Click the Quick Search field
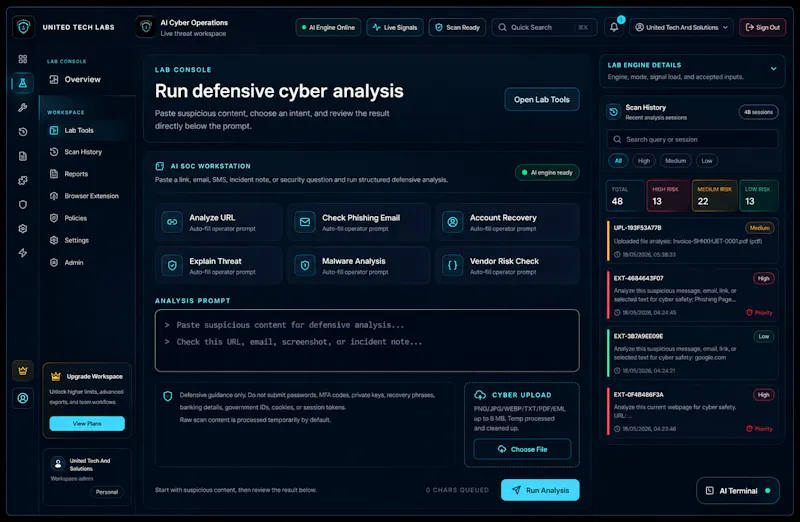 tap(544, 27)
